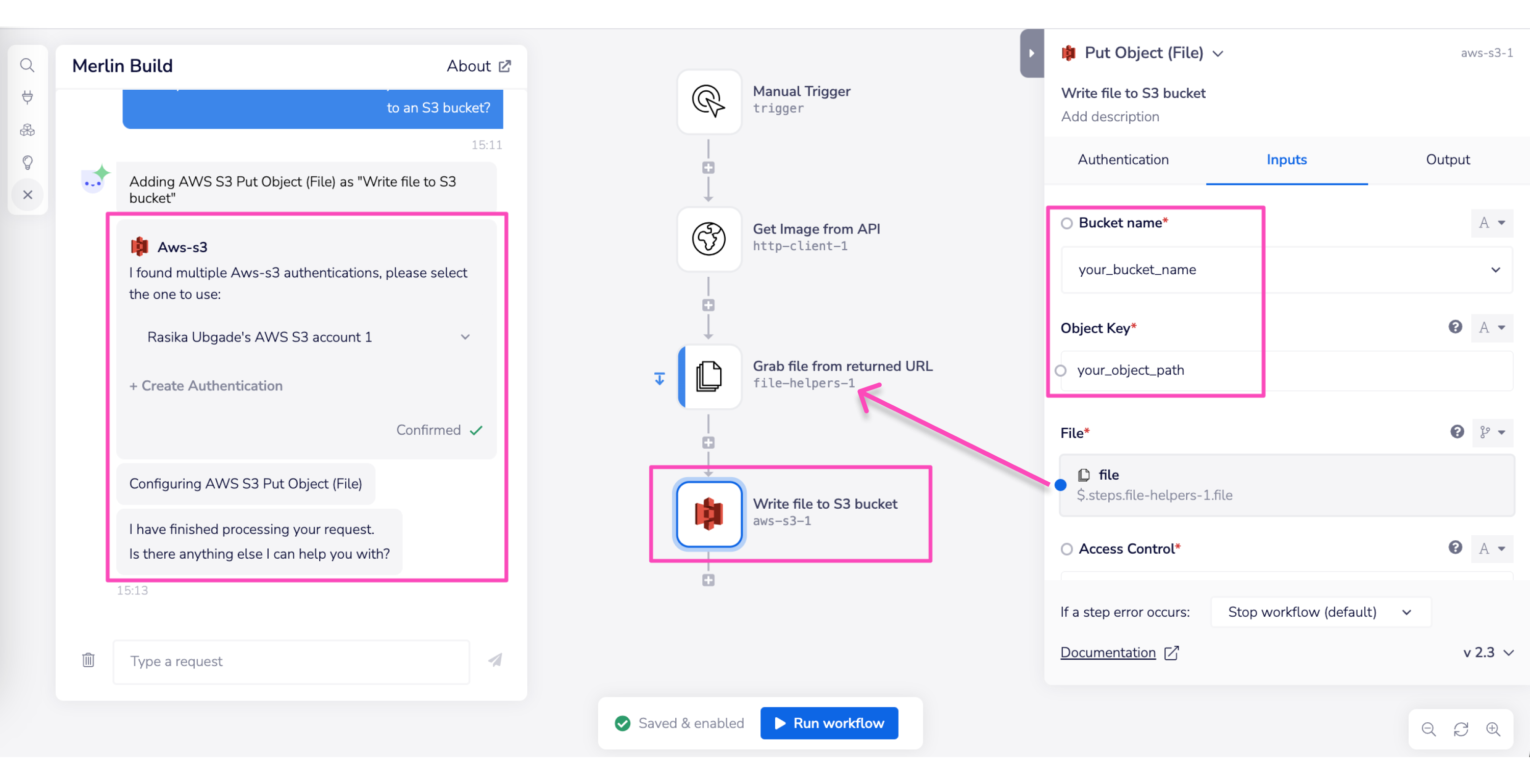Click the Run workflow button
1530x784 pixels.
(x=829, y=723)
